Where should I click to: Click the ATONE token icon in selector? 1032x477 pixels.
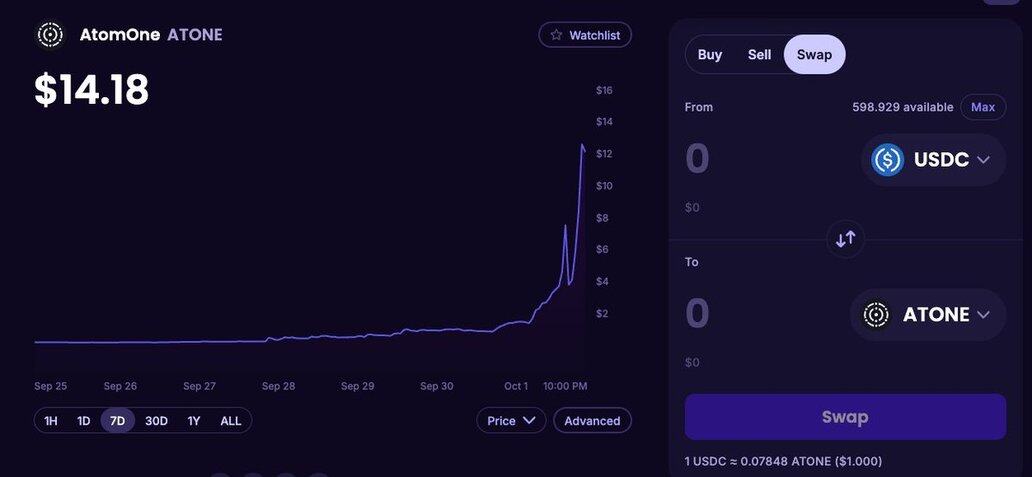pyautogui.click(x=876, y=315)
